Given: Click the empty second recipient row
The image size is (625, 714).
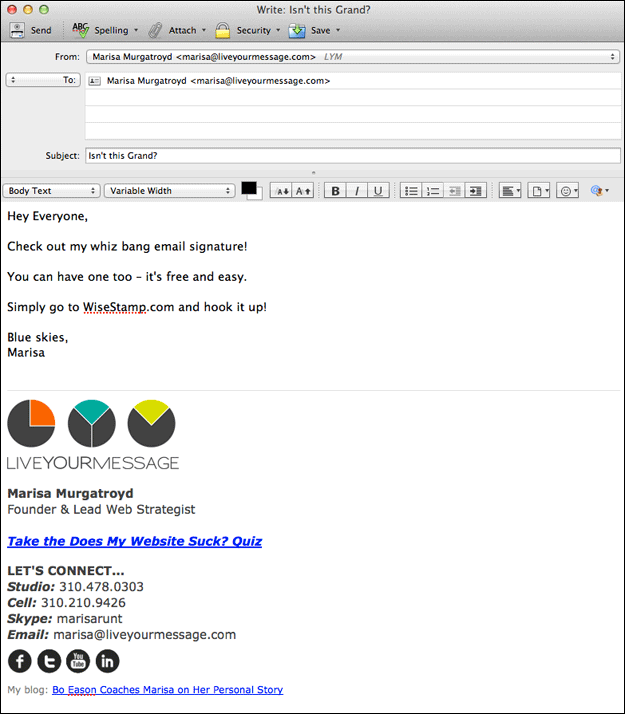Looking at the screenshot, I should tap(353, 97).
